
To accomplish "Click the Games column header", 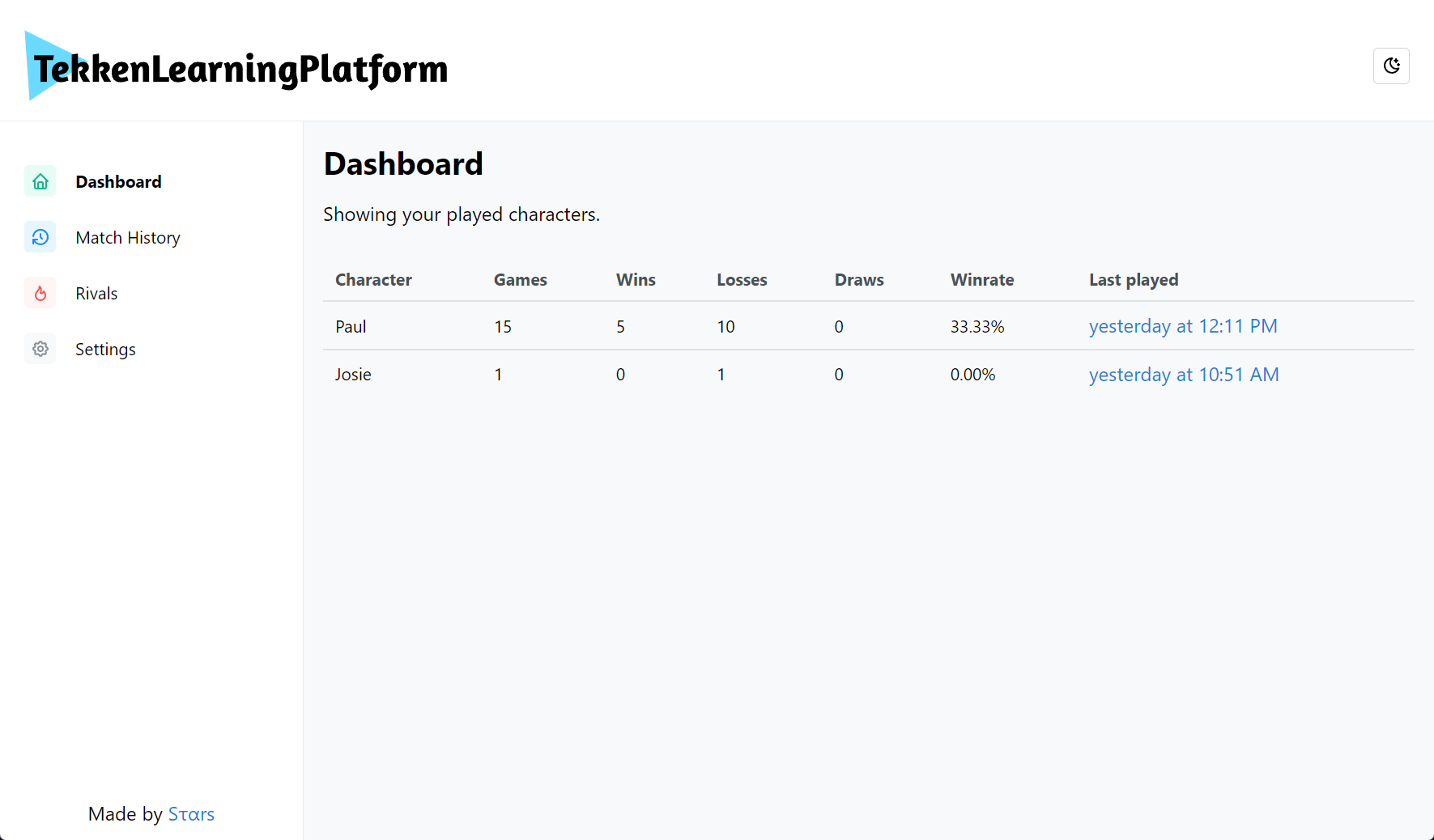I will (521, 280).
